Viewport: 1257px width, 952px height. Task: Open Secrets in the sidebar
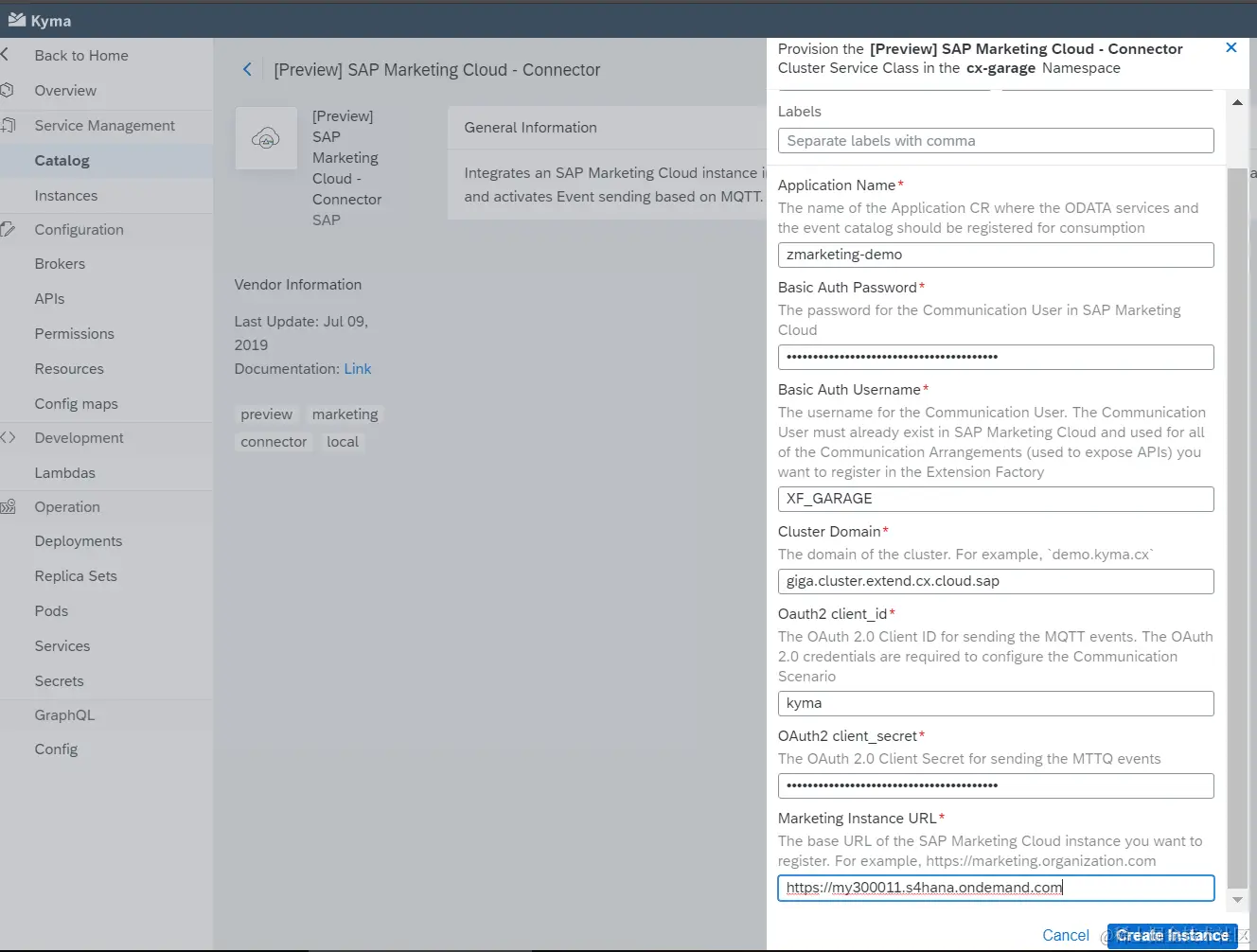[59, 680]
